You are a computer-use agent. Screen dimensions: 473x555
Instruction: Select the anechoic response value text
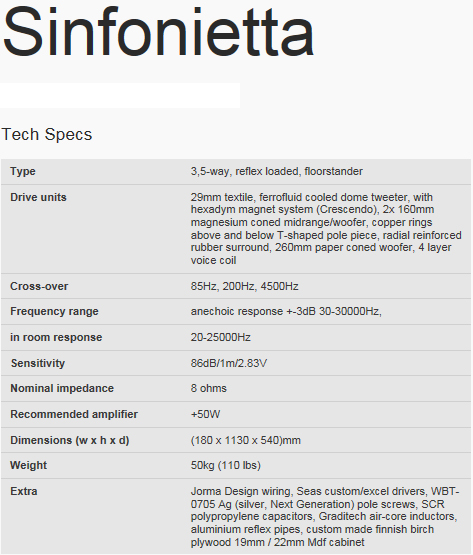coord(286,311)
